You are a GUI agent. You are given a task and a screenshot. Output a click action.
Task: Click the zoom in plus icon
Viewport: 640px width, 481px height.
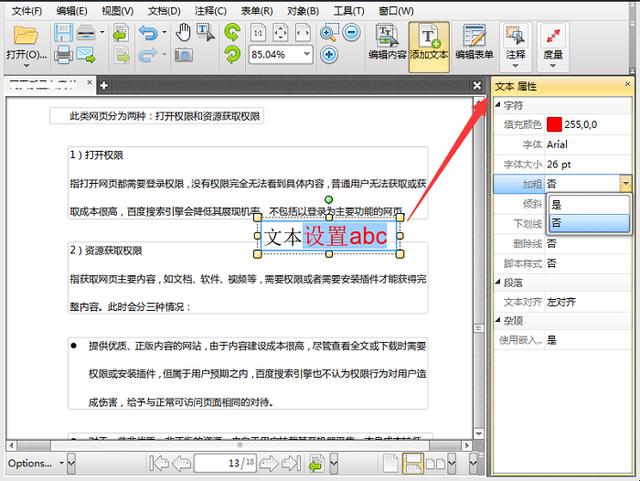(329, 55)
